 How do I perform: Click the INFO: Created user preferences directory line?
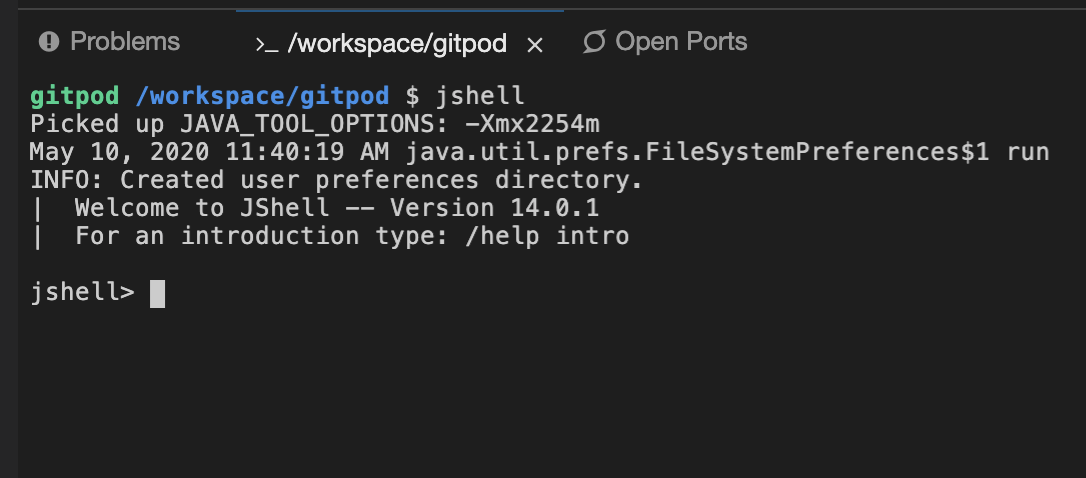click(337, 180)
